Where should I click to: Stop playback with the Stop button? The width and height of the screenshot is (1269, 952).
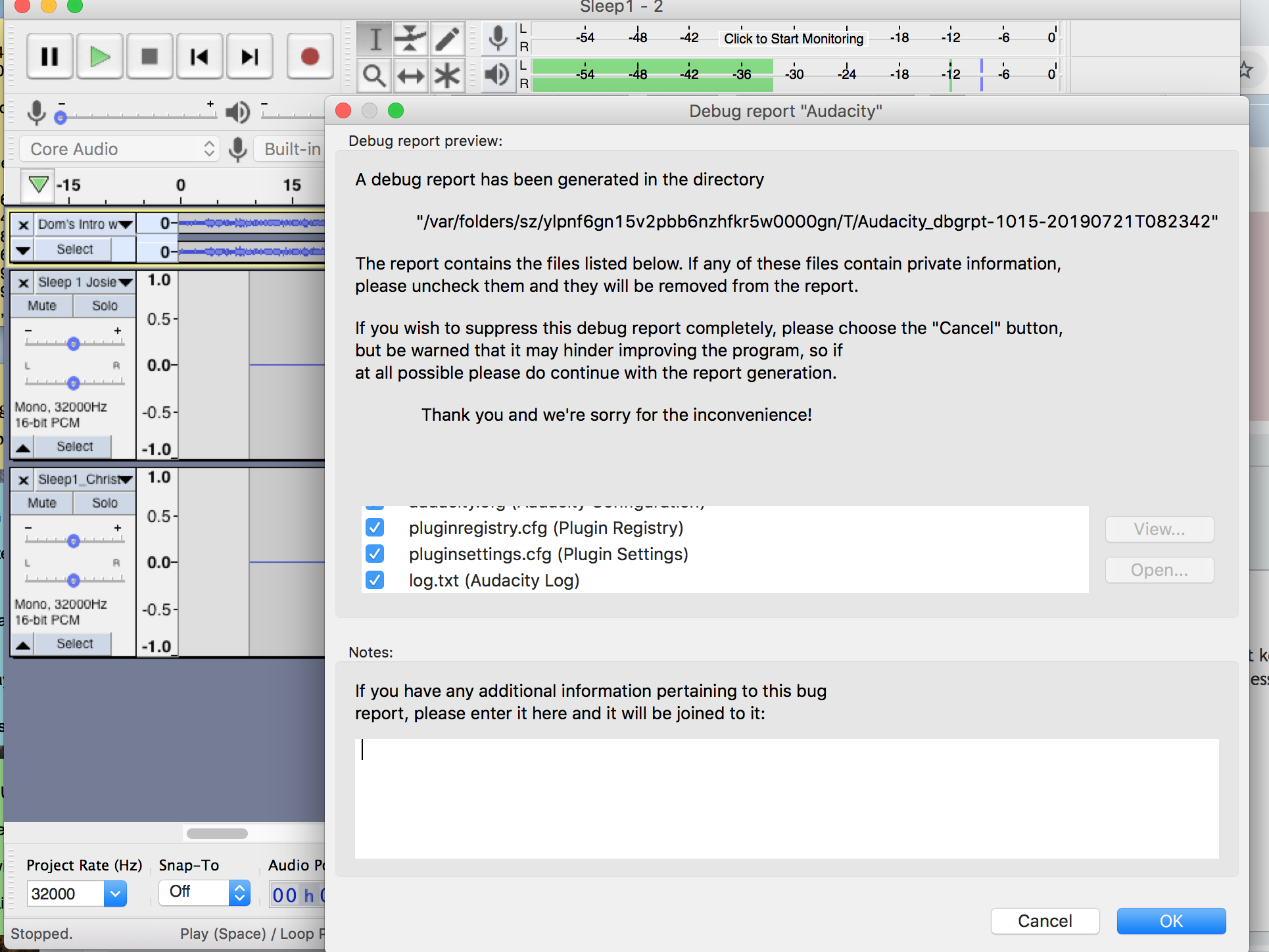(x=149, y=57)
